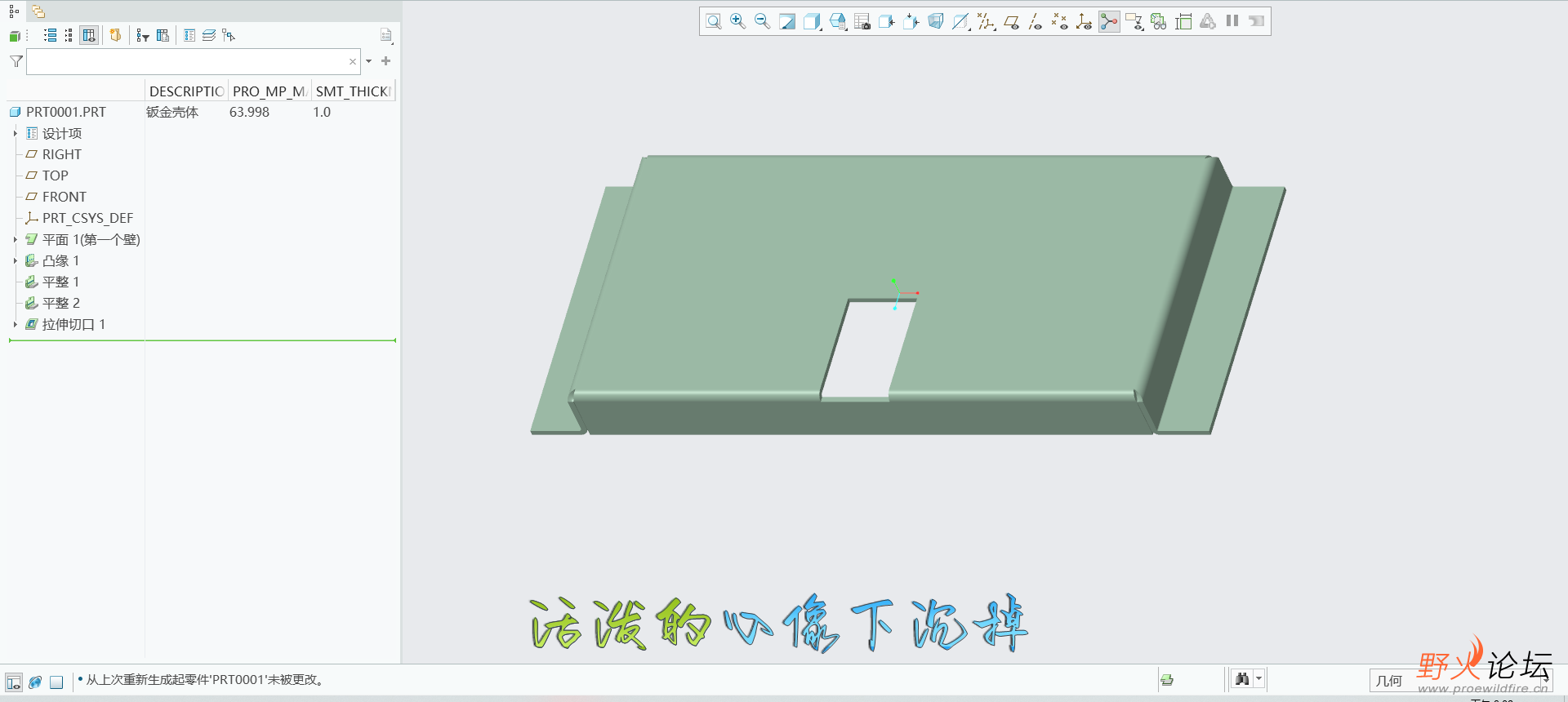Select the PRO_MP_M column header
This screenshot has height=702, width=1568.
point(269,91)
